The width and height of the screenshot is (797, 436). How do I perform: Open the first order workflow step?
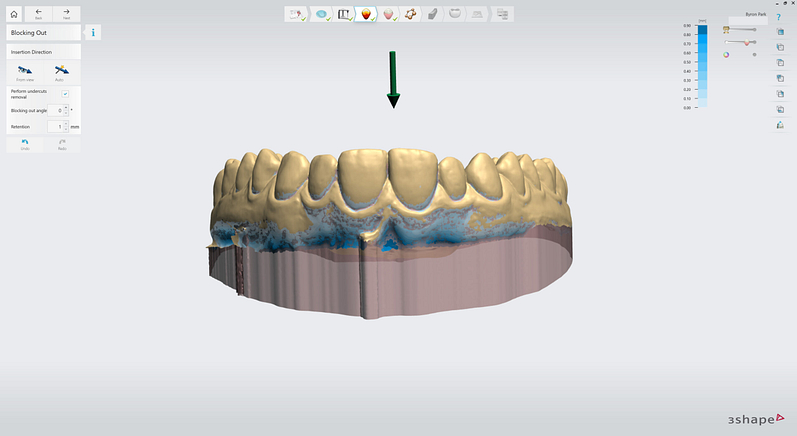[x=296, y=15]
